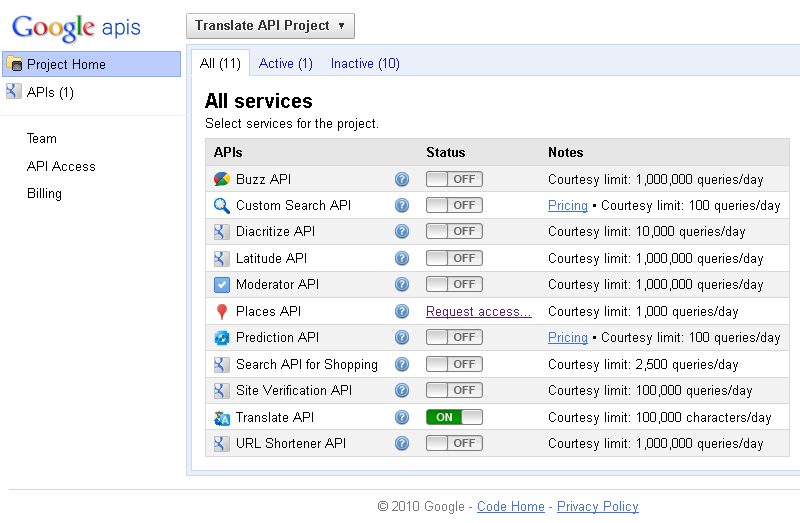This screenshot has width=800, height=523.
Task: Open help for Search API for Shopping
Action: [402, 364]
